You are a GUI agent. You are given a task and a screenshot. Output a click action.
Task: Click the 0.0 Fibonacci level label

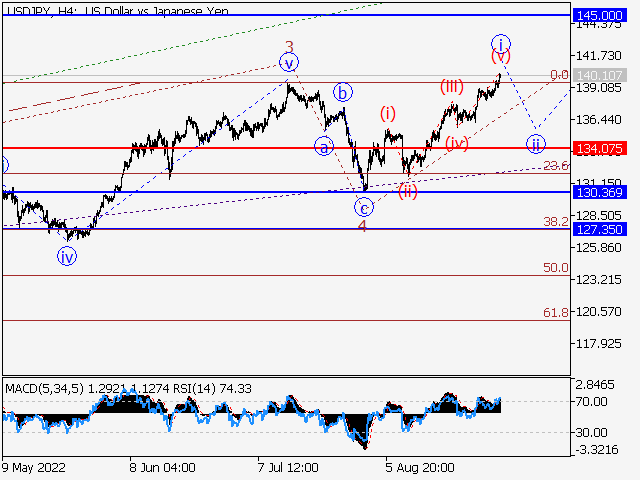(559, 75)
